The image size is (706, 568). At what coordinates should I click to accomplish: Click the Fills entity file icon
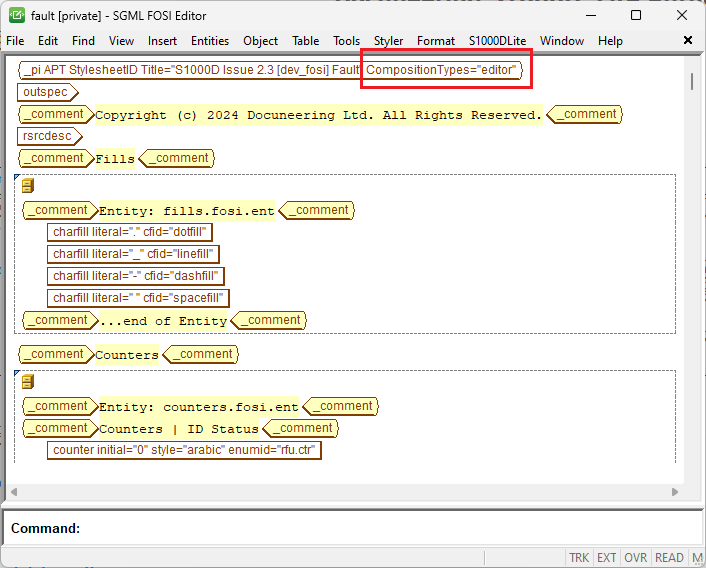coord(27,185)
